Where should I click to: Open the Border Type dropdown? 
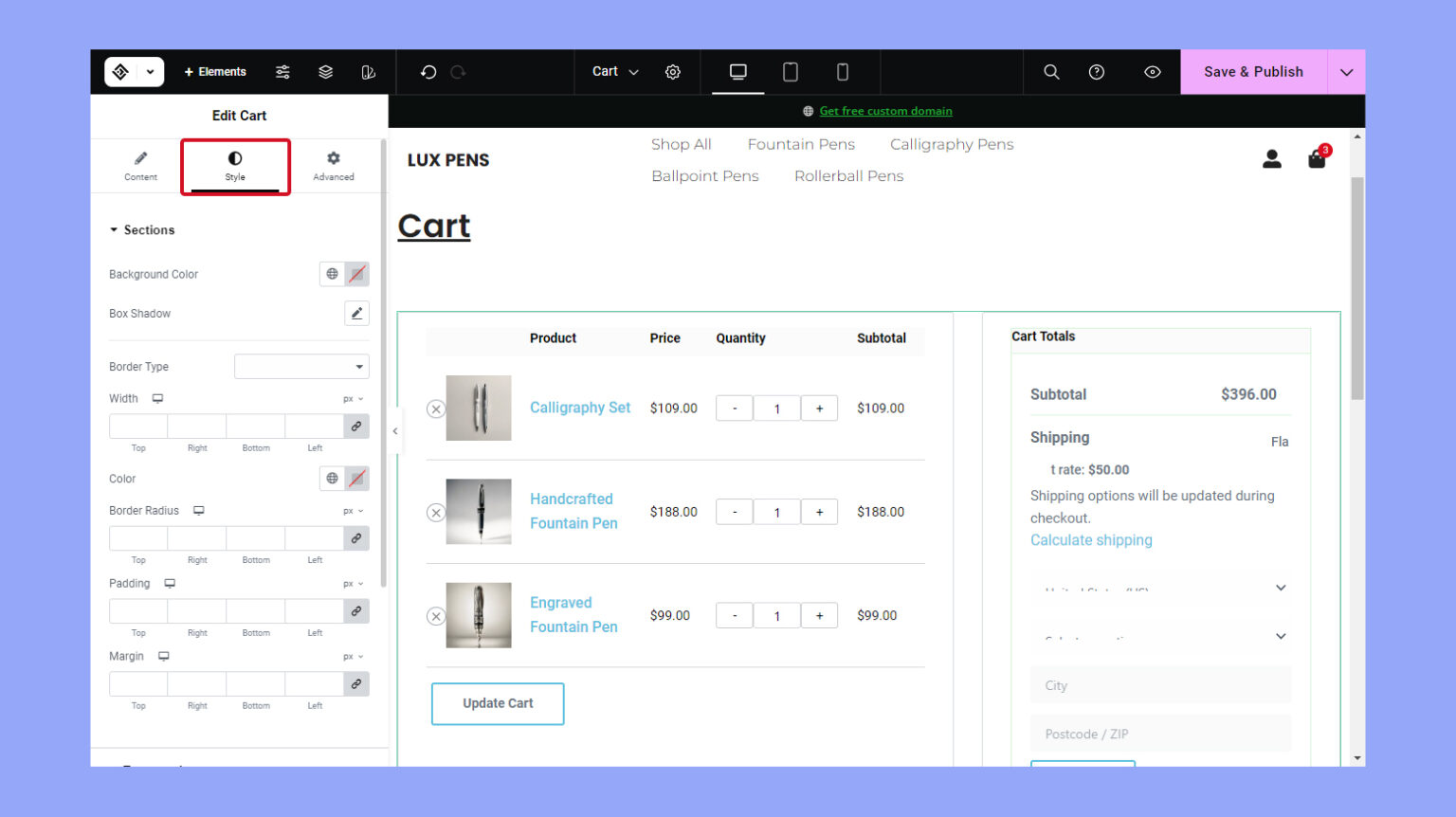pyautogui.click(x=301, y=366)
